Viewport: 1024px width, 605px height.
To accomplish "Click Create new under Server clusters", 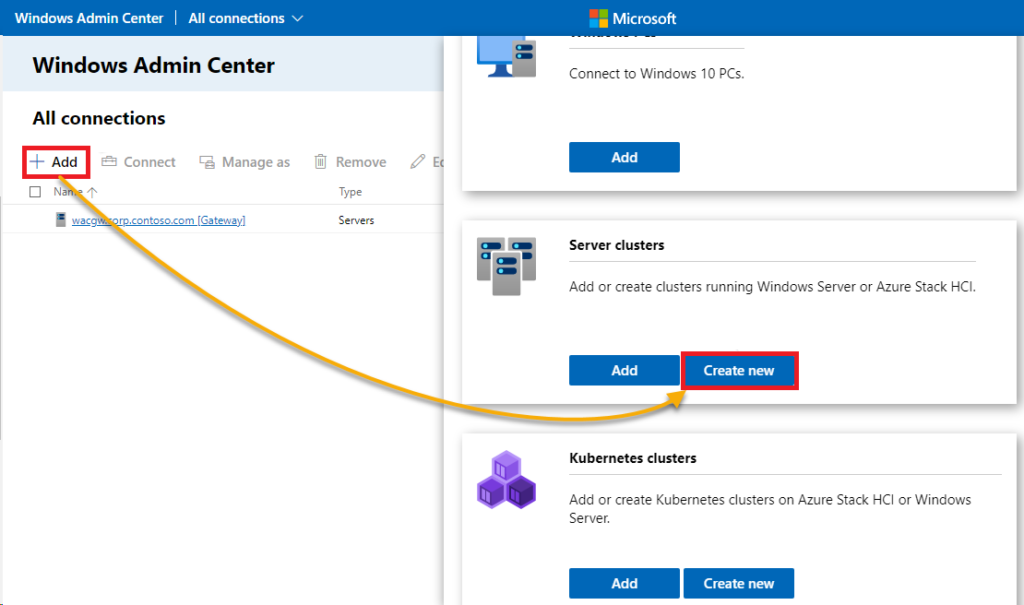I will [x=739, y=370].
